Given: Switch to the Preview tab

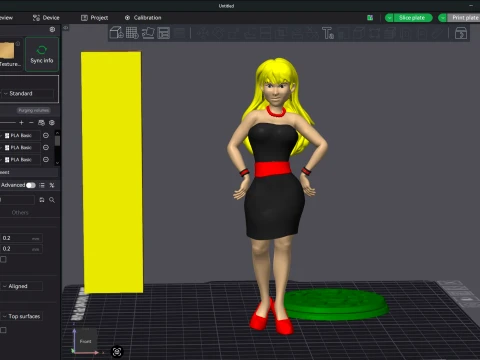Looking at the screenshot, I should 6,18.
